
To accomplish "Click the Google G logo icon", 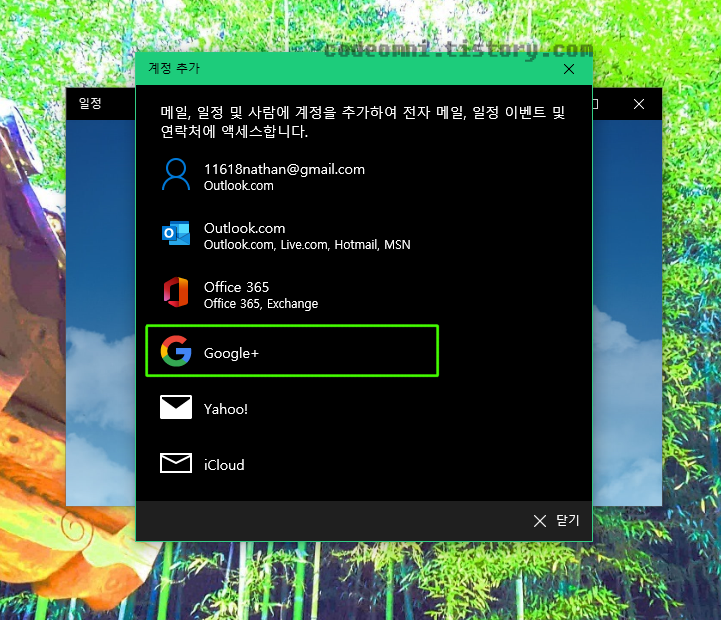I will [x=176, y=351].
